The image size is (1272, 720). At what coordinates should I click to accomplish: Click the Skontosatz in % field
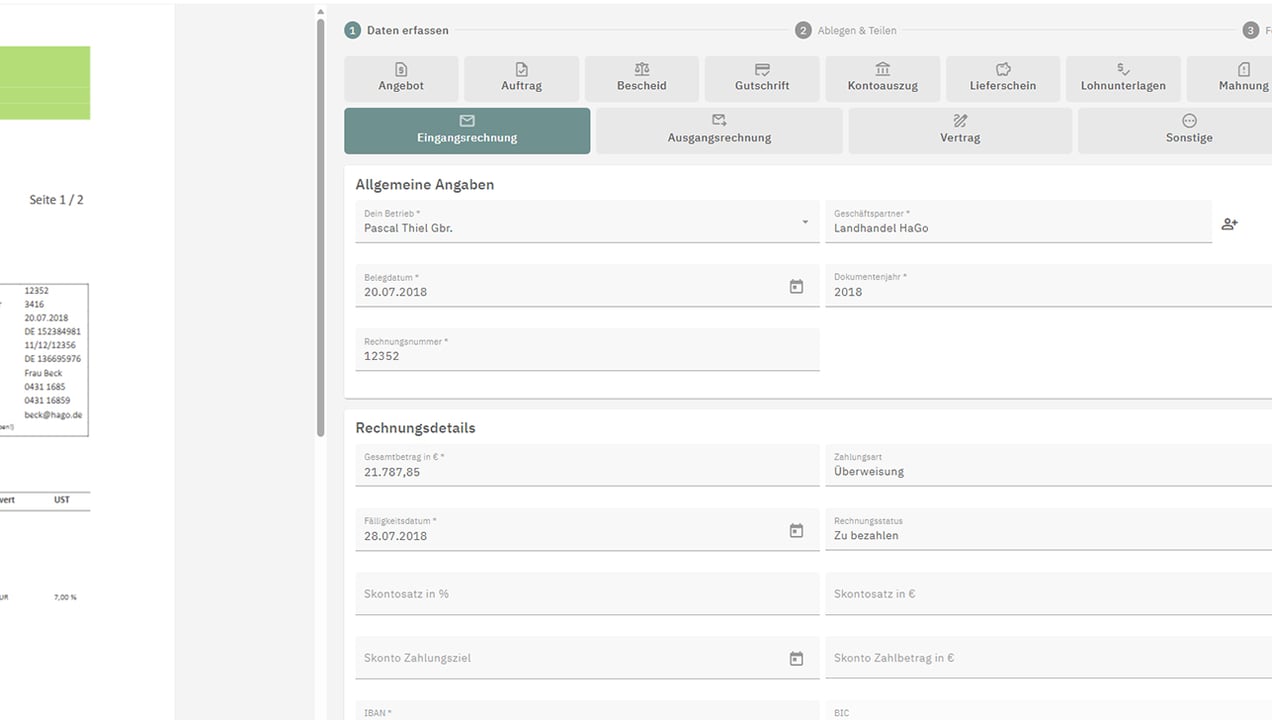pyautogui.click(x=587, y=594)
